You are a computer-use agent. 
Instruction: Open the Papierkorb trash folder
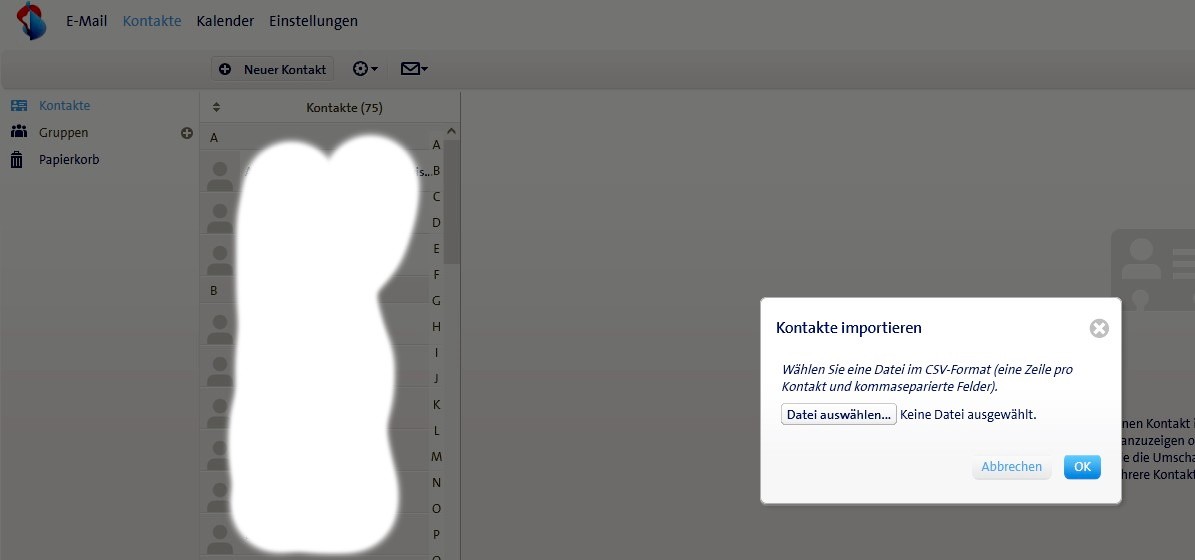coord(68,160)
